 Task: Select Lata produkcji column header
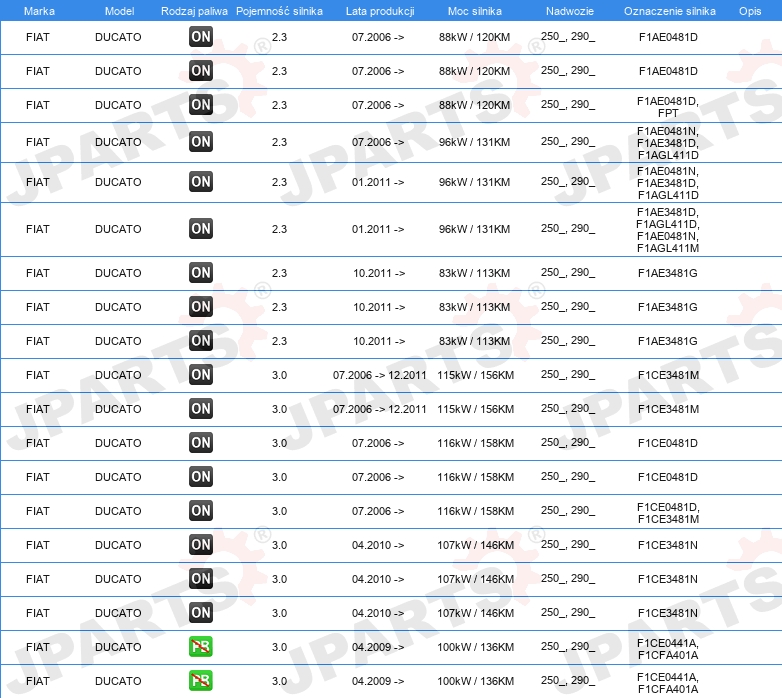(x=380, y=11)
